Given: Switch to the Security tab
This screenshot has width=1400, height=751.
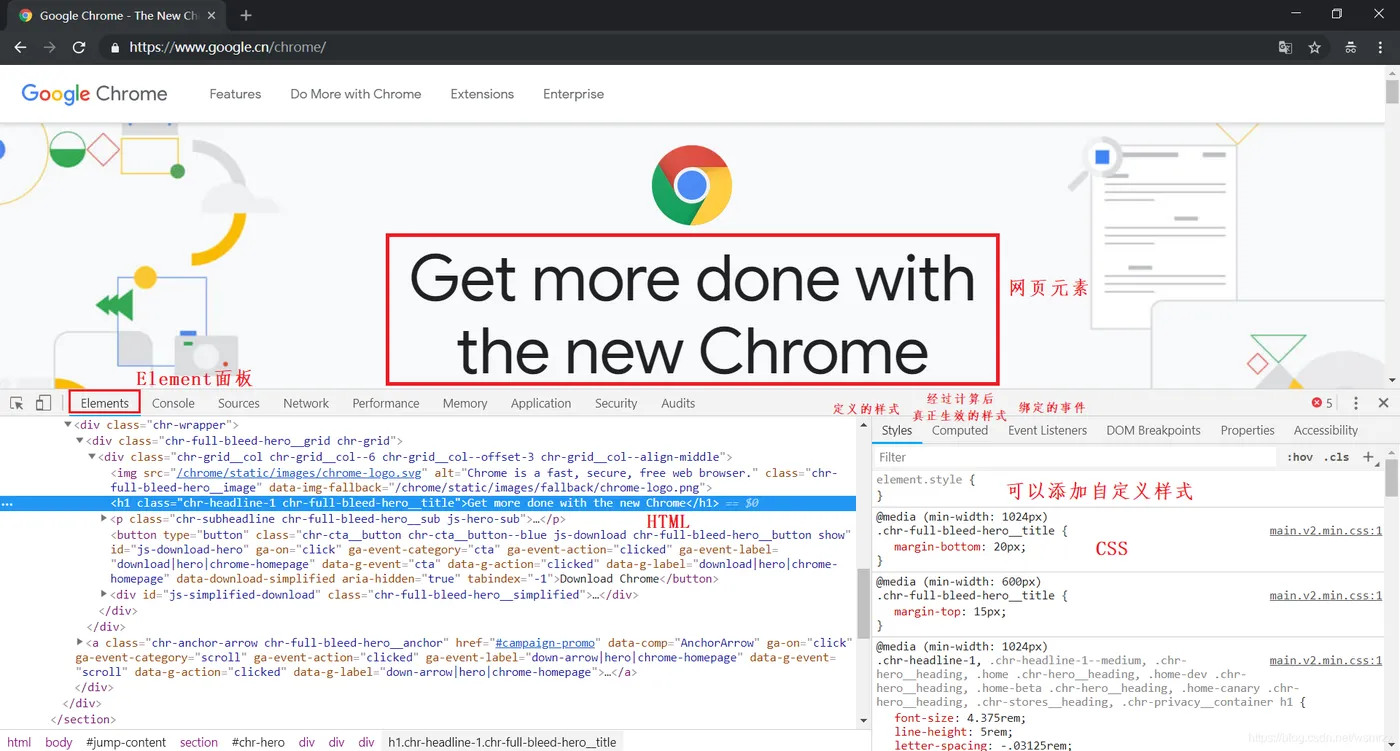Looking at the screenshot, I should [x=616, y=403].
